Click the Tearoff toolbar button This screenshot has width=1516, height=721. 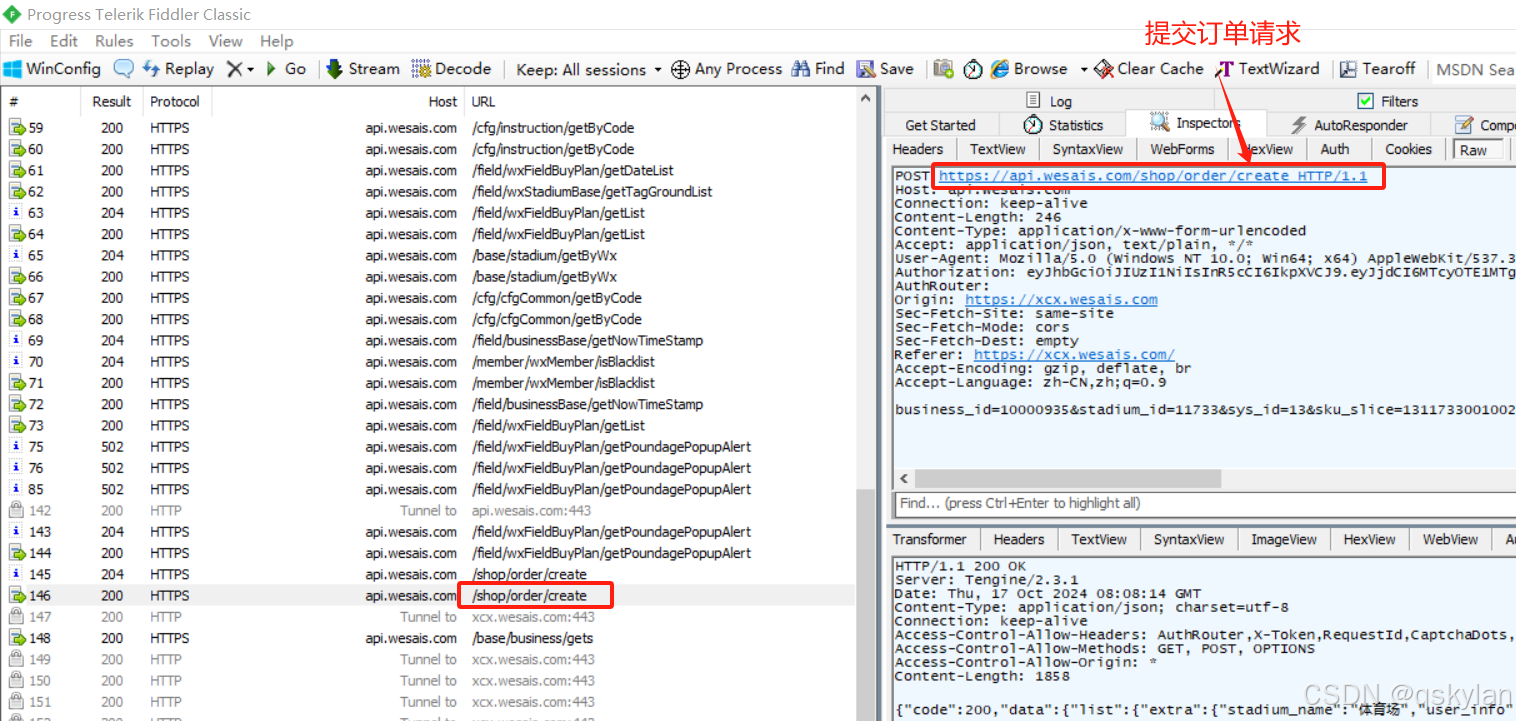[x=1377, y=69]
